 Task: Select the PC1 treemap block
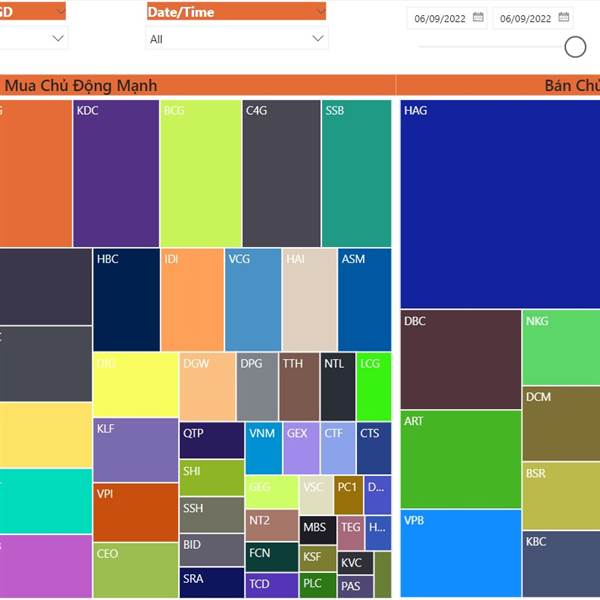click(348, 495)
